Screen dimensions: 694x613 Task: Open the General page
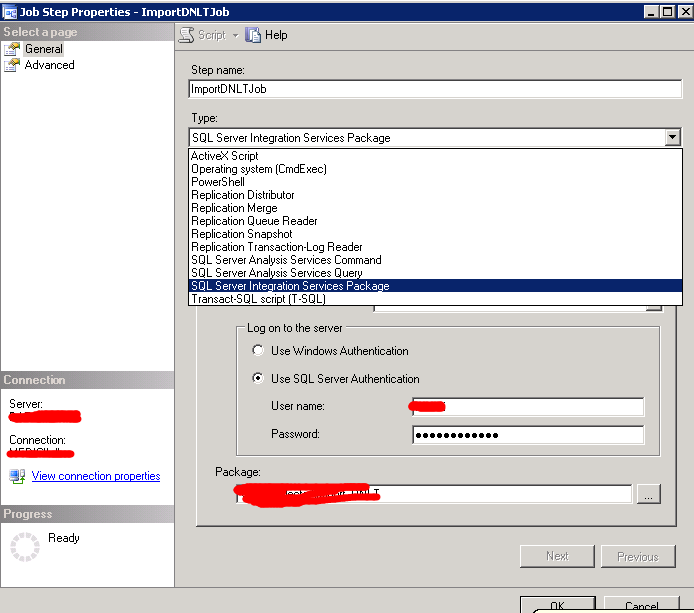coord(43,49)
